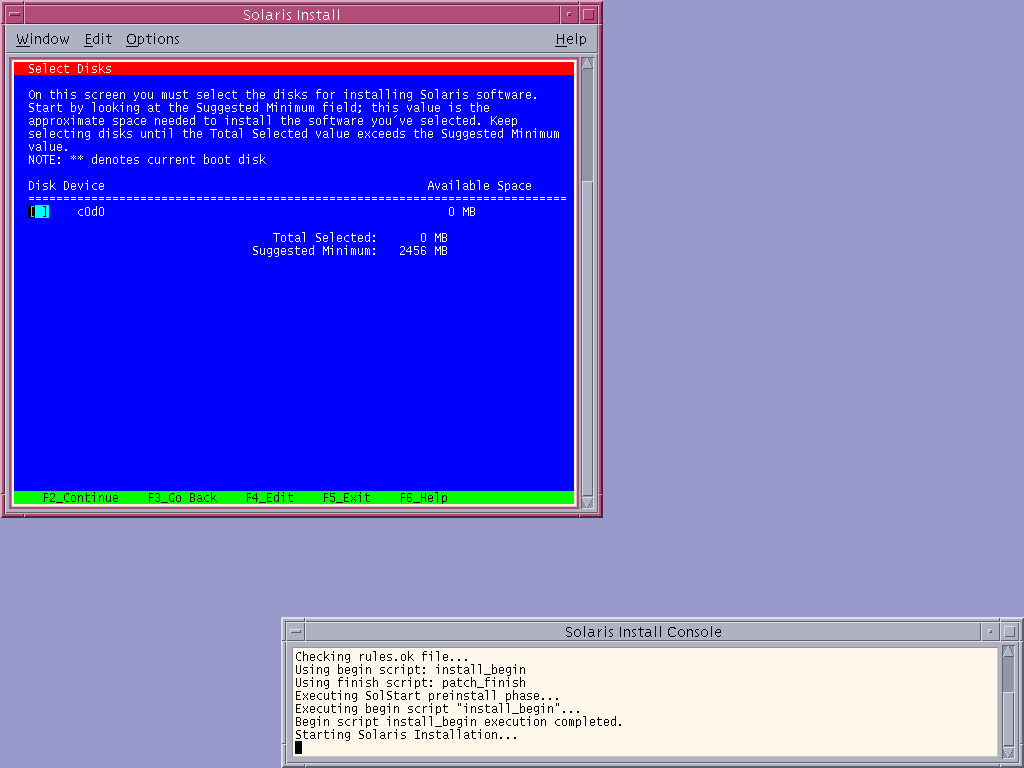This screenshot has width=1024, height=768.
Task: Open the Edit menu
Action: pos(98,39)
